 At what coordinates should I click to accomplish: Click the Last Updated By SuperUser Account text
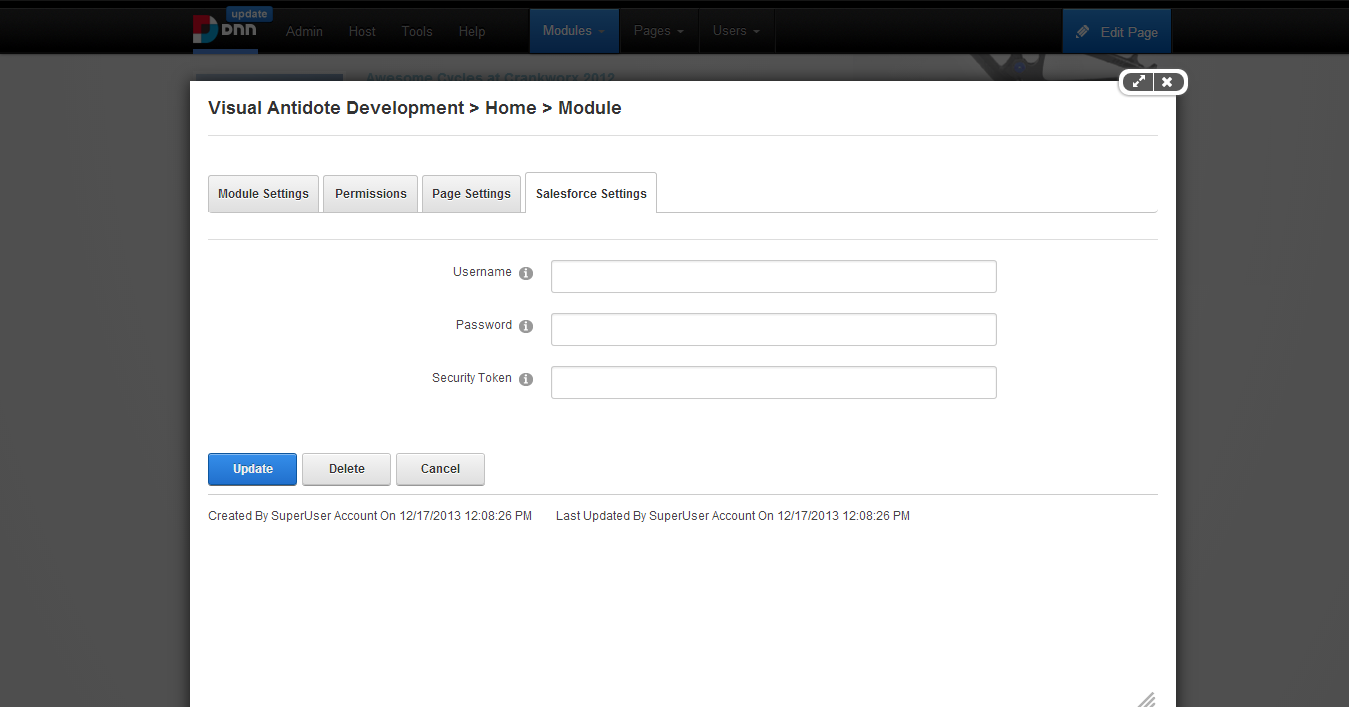point(733,516)
